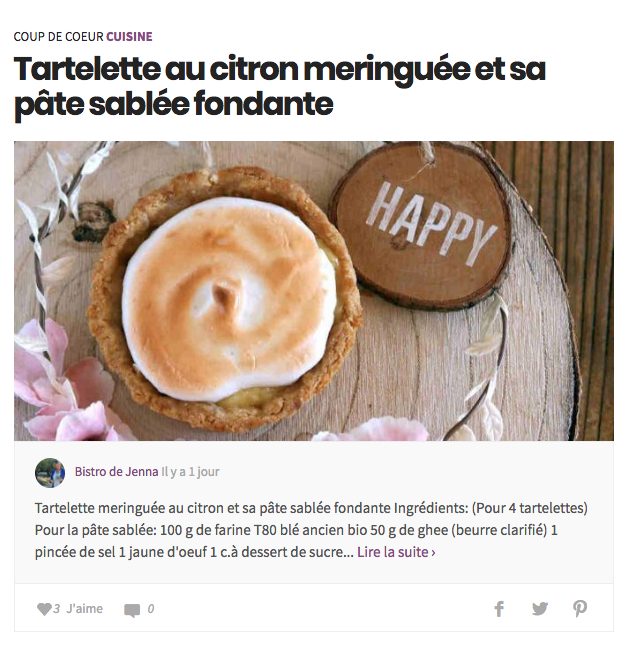Share the recipe on Twitter
This screenshot has width=633, height=655.
coord(540,609)
